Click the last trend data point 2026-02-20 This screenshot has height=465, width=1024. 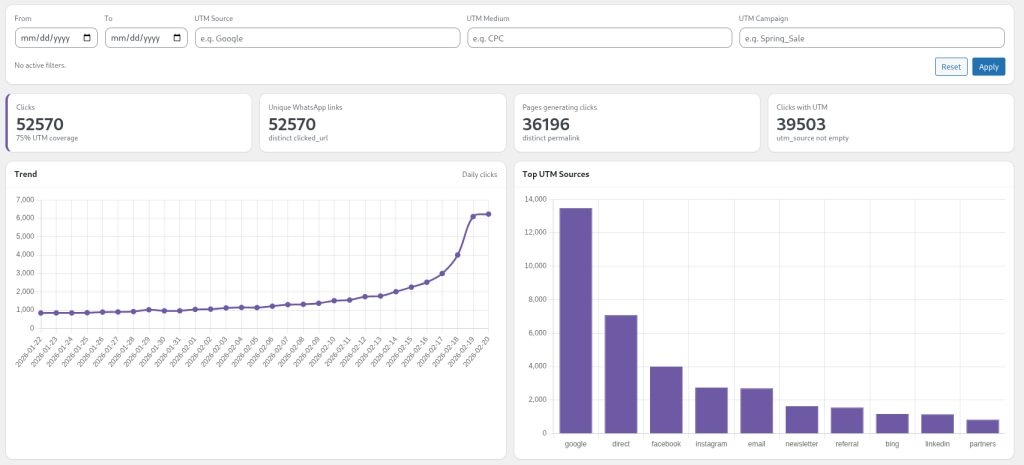click(x=488, y=213)
